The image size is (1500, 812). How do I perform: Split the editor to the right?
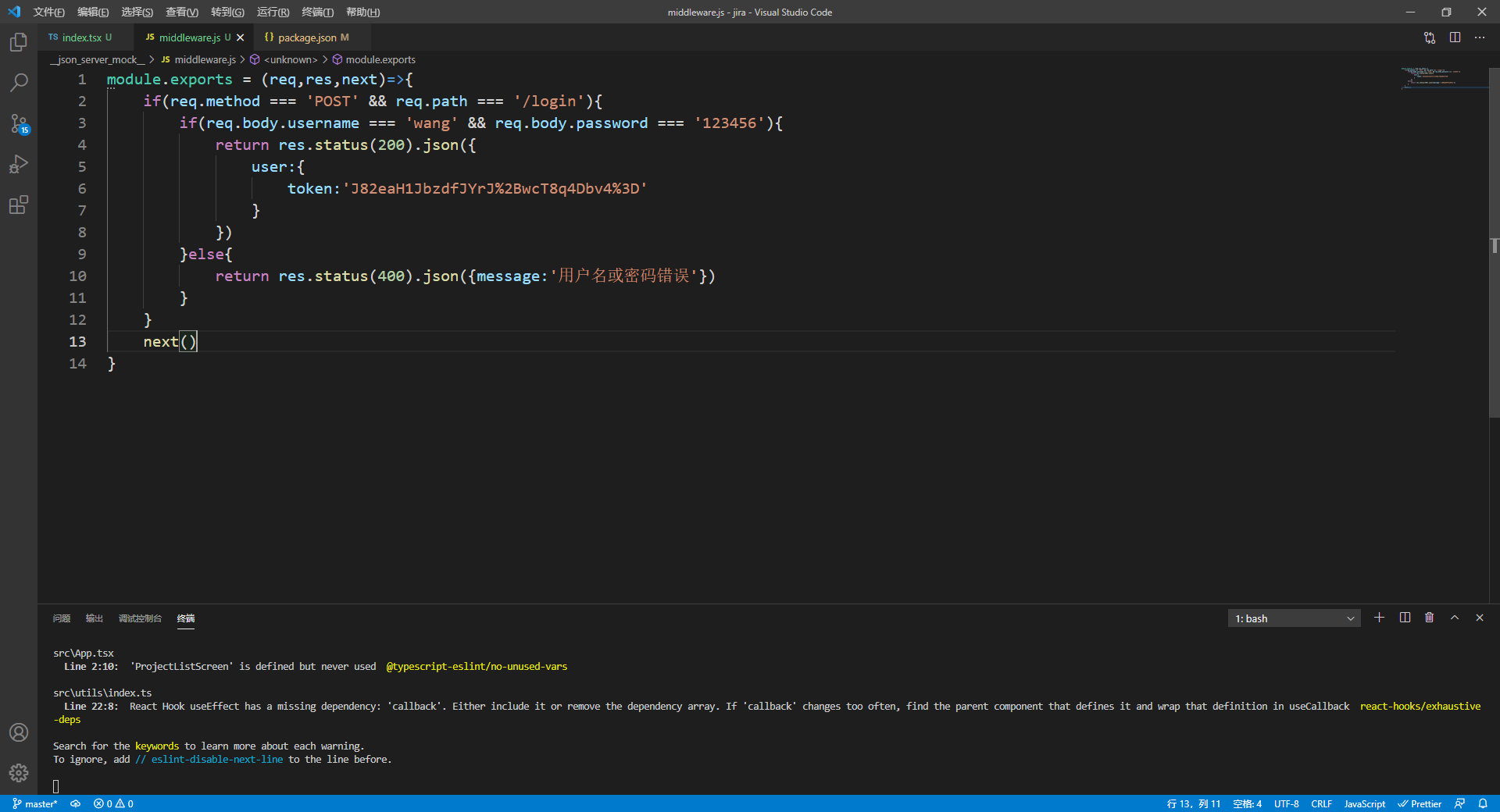(x=1455, y=37)
